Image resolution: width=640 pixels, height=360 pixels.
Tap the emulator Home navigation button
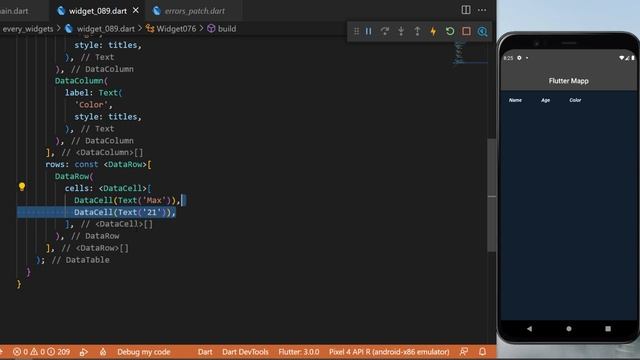[569, 329]
